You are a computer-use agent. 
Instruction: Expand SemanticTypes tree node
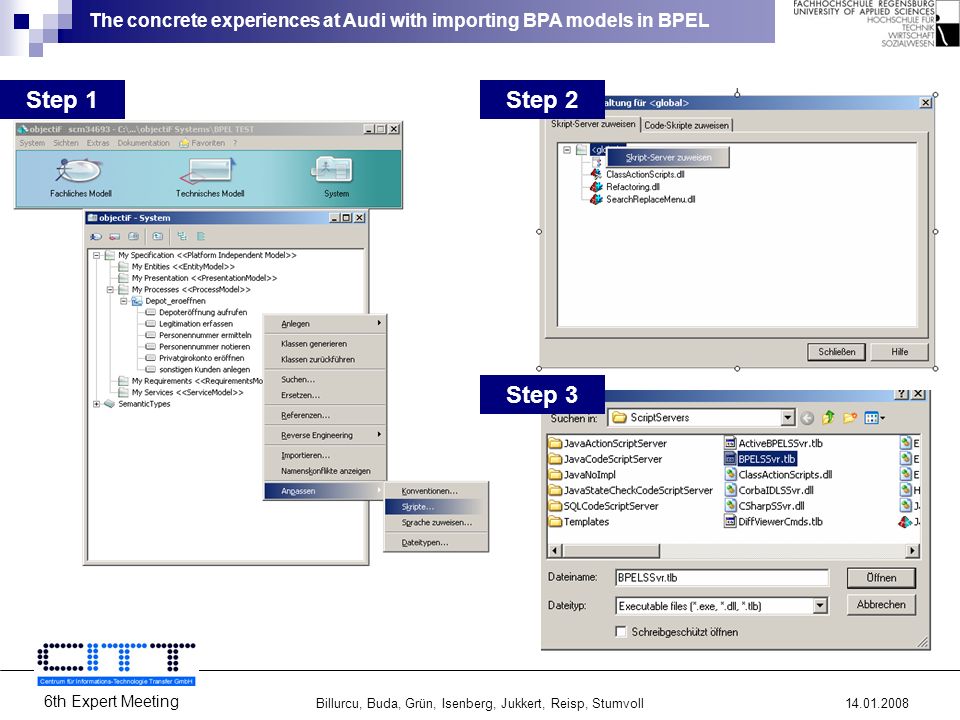coord(97,404)
